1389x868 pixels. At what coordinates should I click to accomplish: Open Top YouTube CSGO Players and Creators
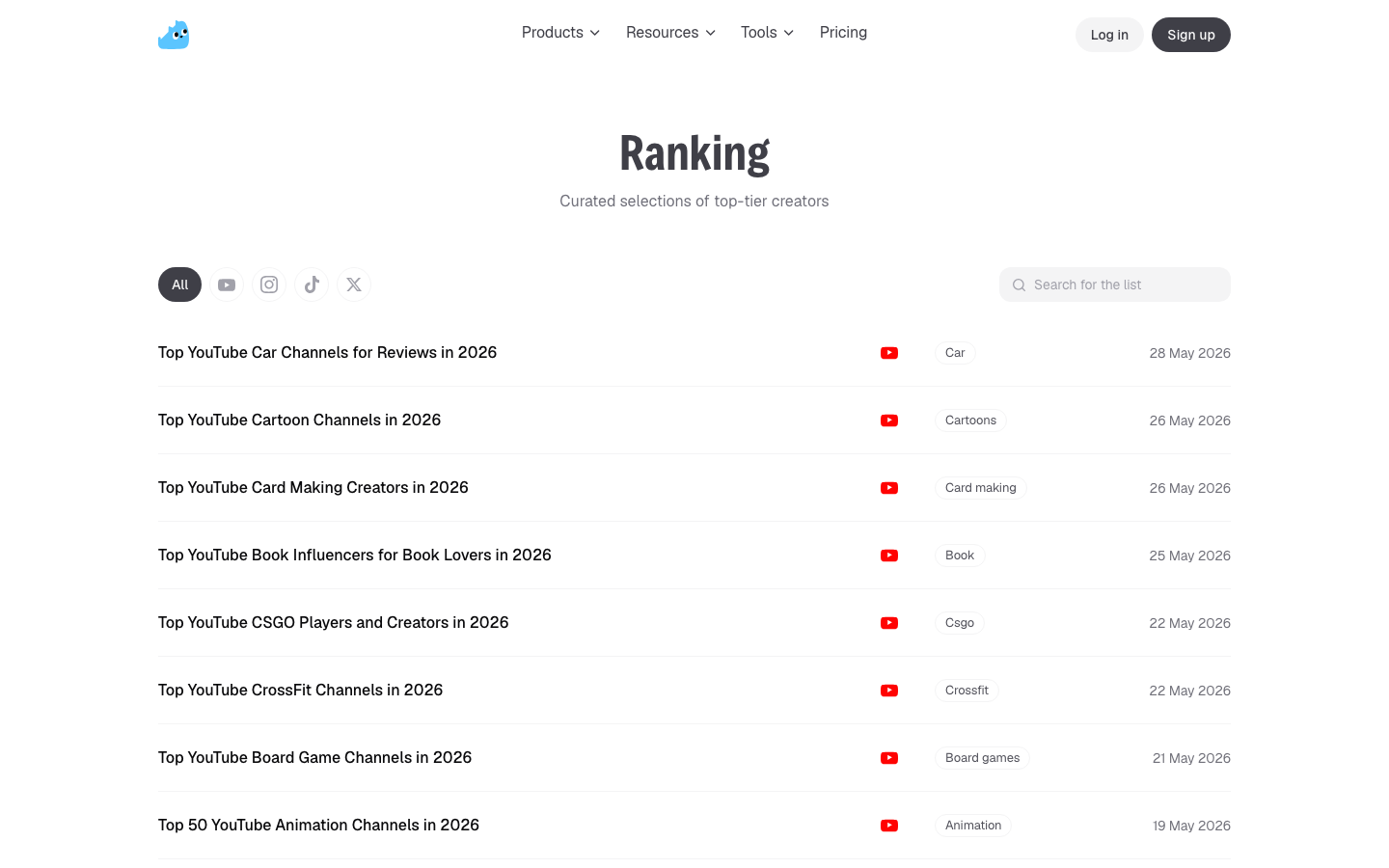click(333, 623)
